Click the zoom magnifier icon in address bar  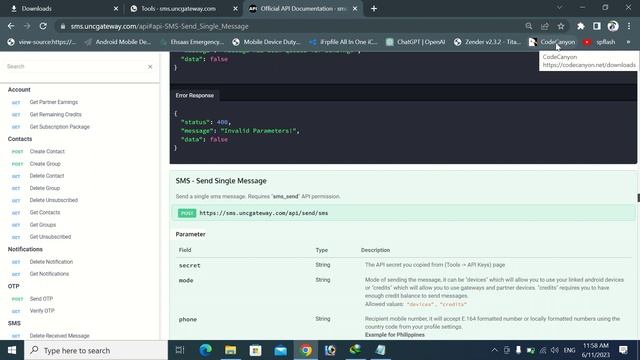point(529,26)
